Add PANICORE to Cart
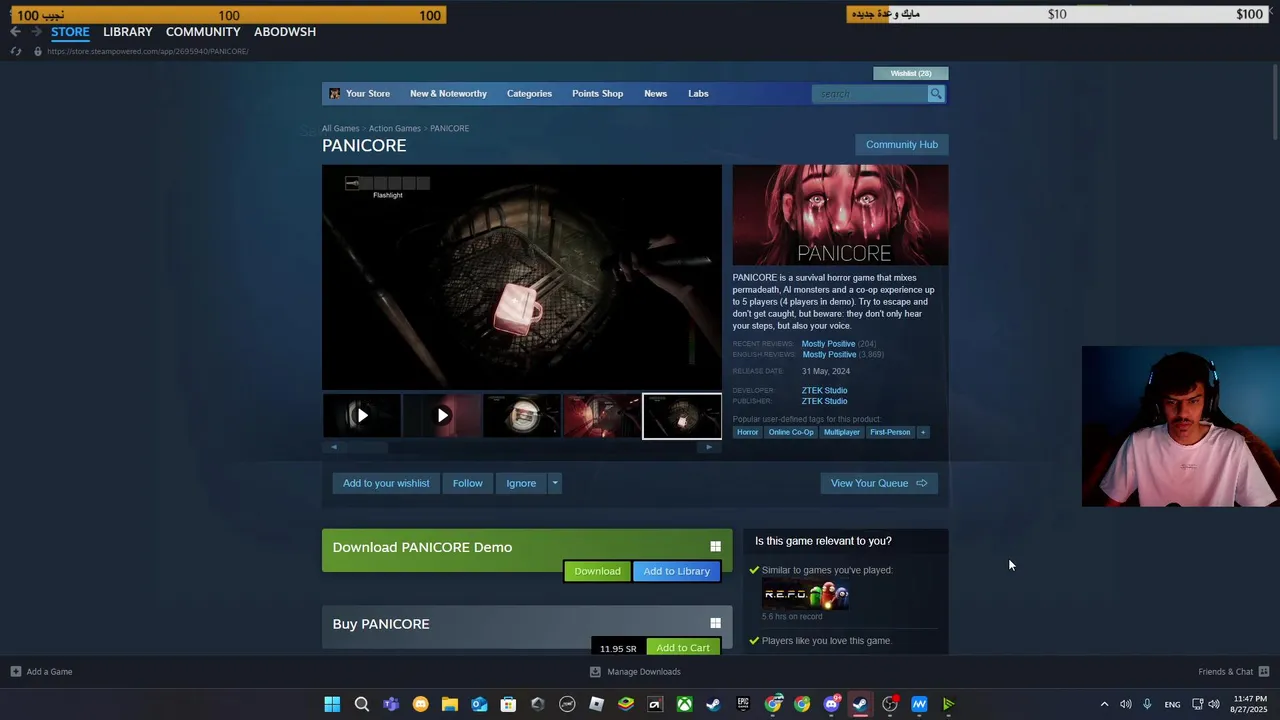This screenshot has height=720, width=1280. [x=683, y=648]
